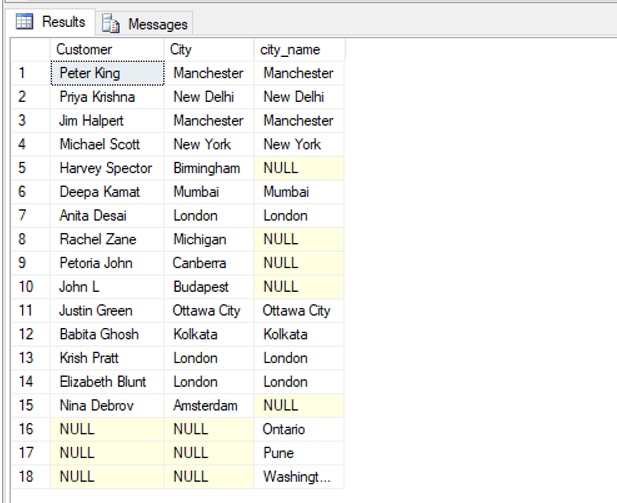Click the Budapest city cell
This screenshot has height=503, width=617.
[209, 287]
